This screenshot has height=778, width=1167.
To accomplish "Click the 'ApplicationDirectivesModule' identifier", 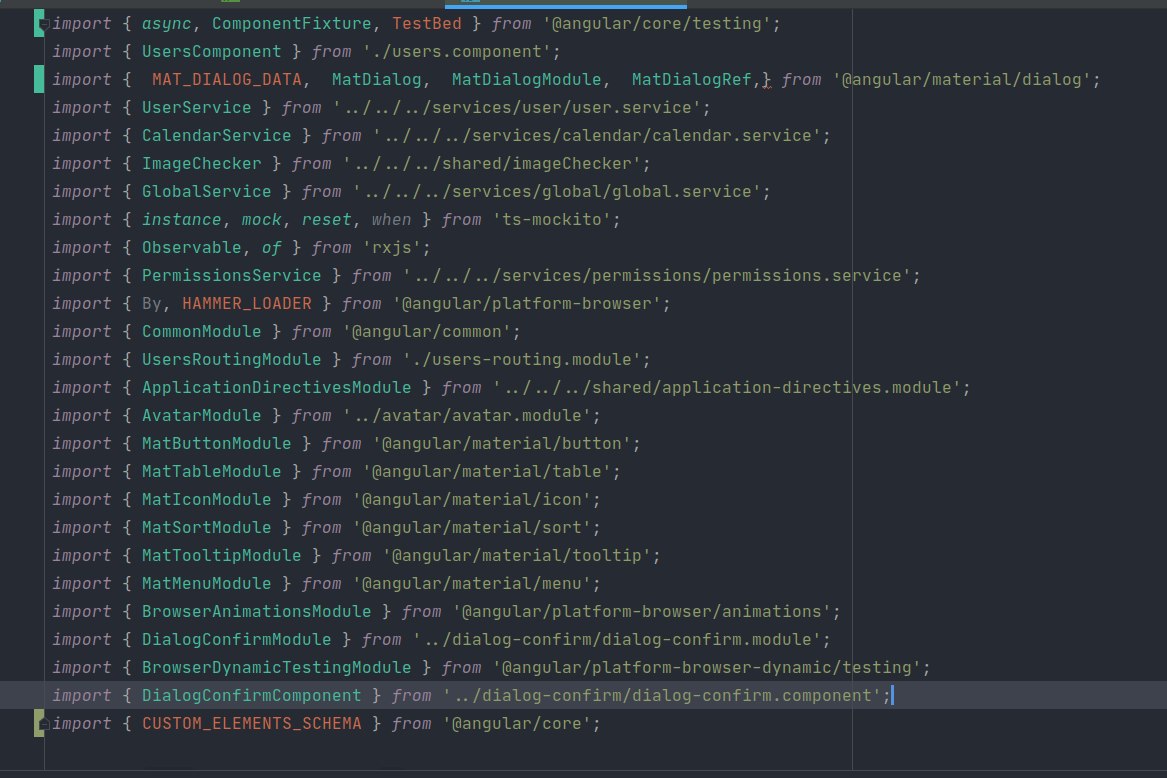I will 276,388.
